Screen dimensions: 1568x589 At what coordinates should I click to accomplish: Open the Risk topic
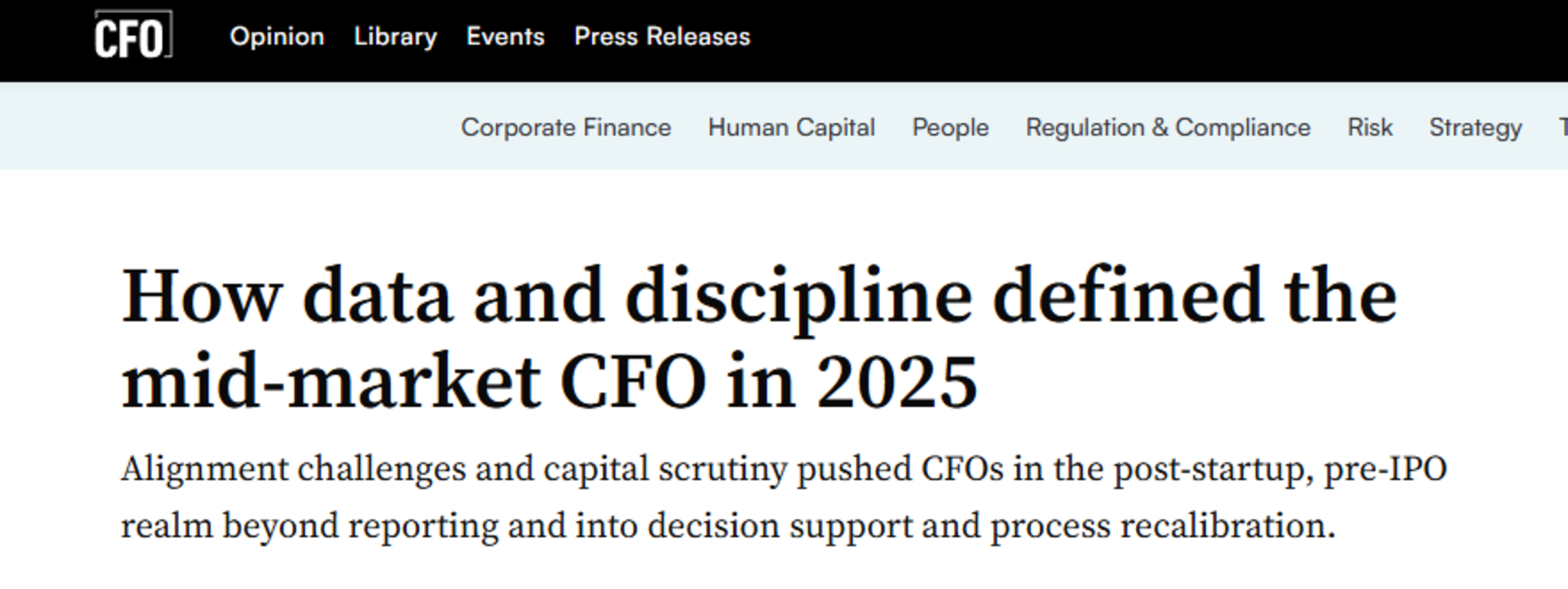(x=1370, y=128)
